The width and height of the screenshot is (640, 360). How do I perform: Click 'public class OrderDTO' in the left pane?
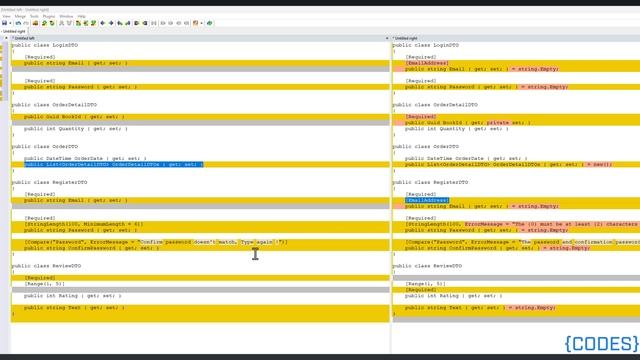45,147
